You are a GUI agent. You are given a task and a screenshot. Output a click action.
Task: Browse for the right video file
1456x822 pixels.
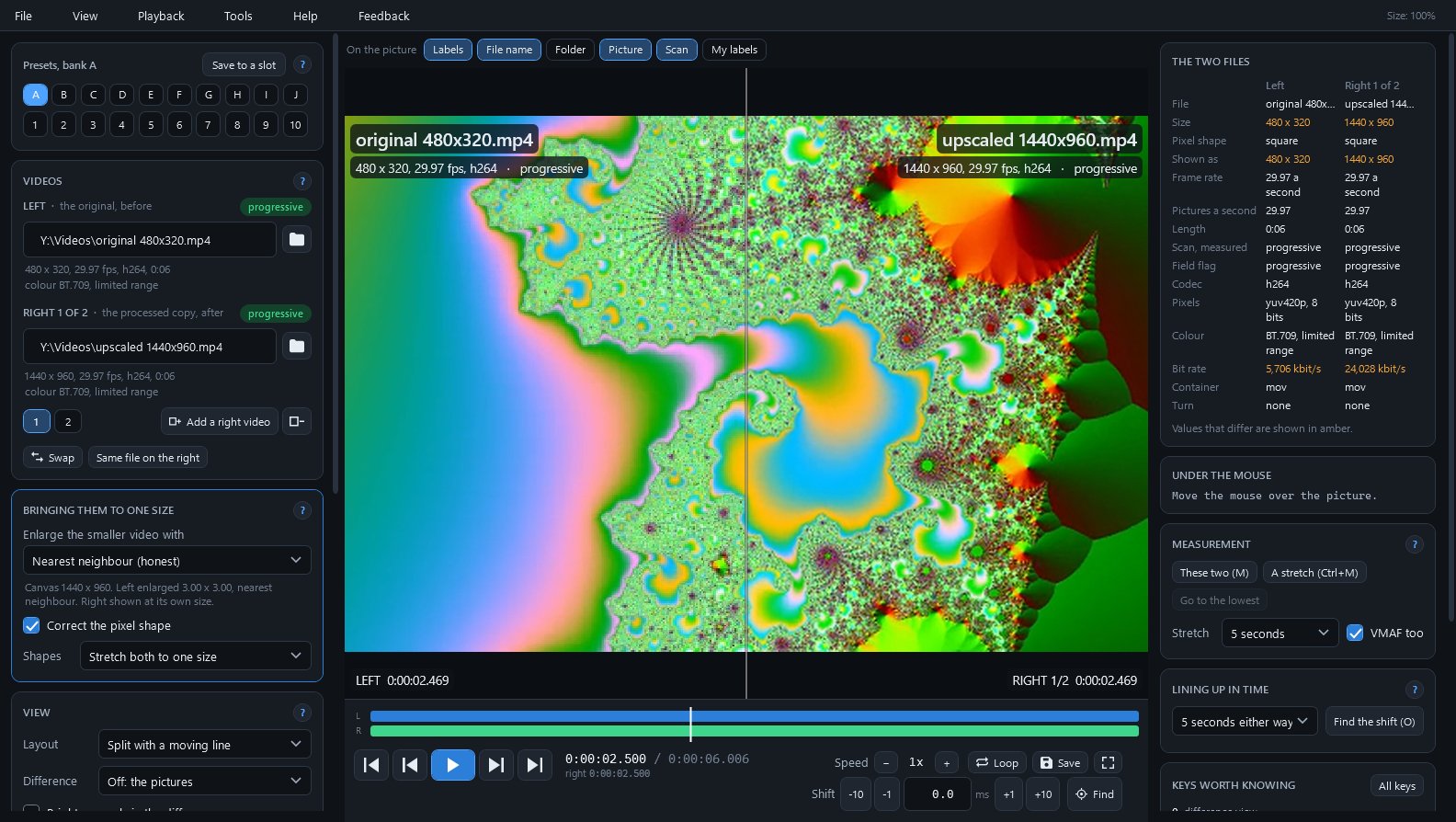pos(297,347)
